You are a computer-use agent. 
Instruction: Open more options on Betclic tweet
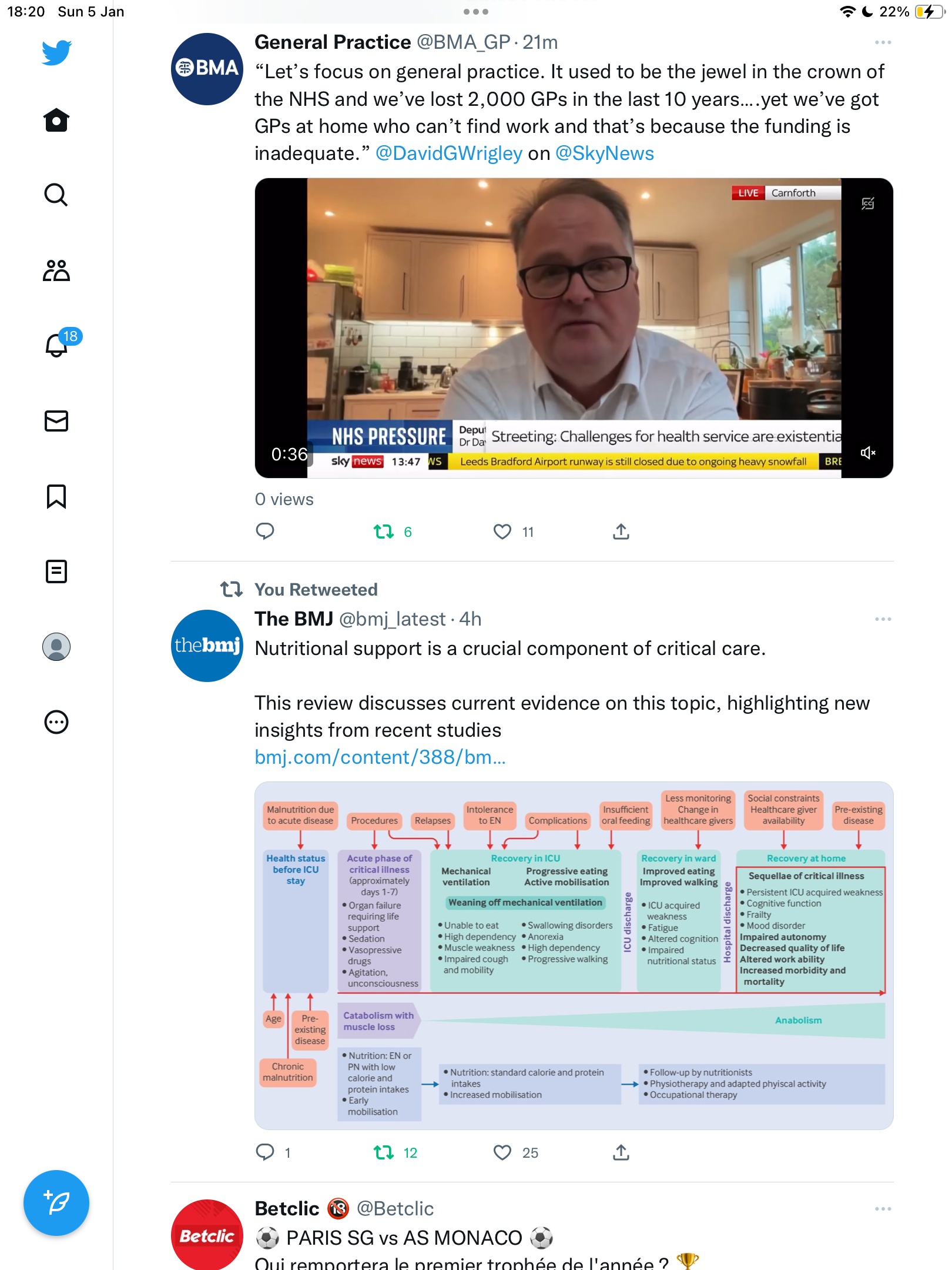883,1209
